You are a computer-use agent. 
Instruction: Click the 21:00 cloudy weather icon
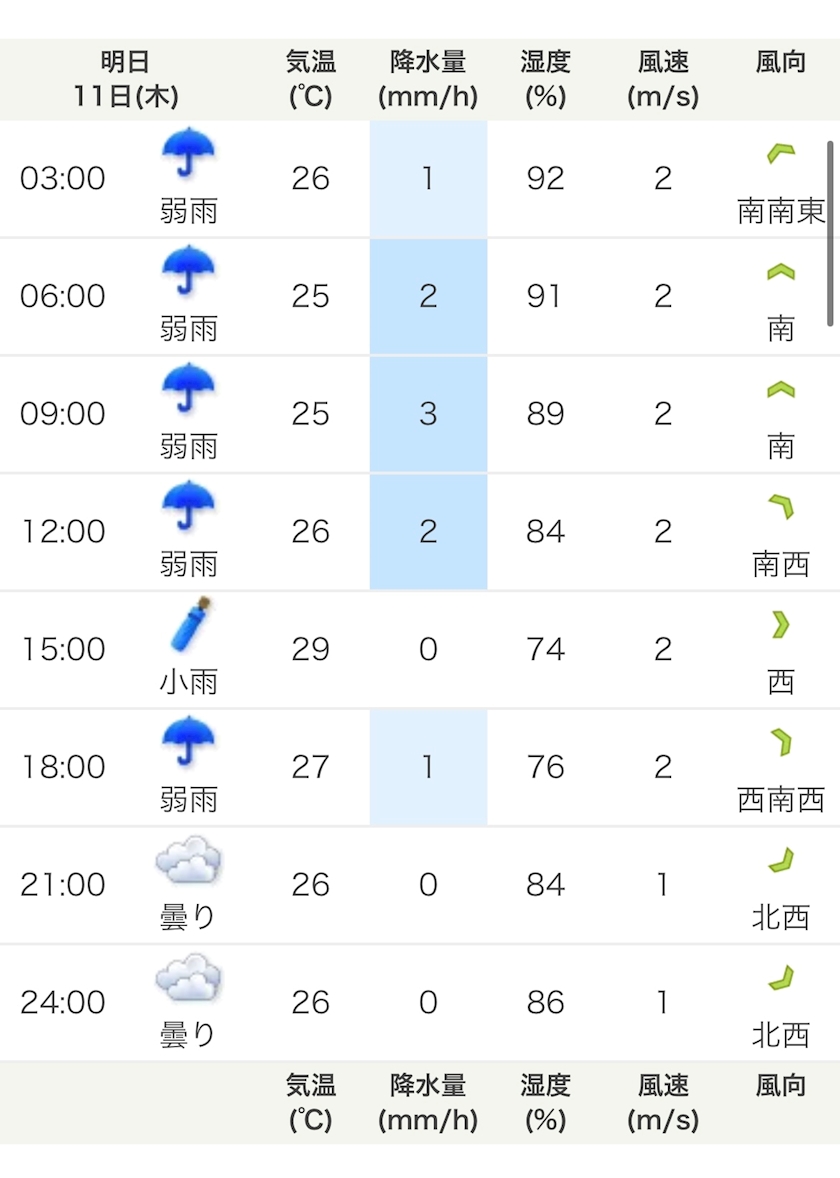(188, 860)
